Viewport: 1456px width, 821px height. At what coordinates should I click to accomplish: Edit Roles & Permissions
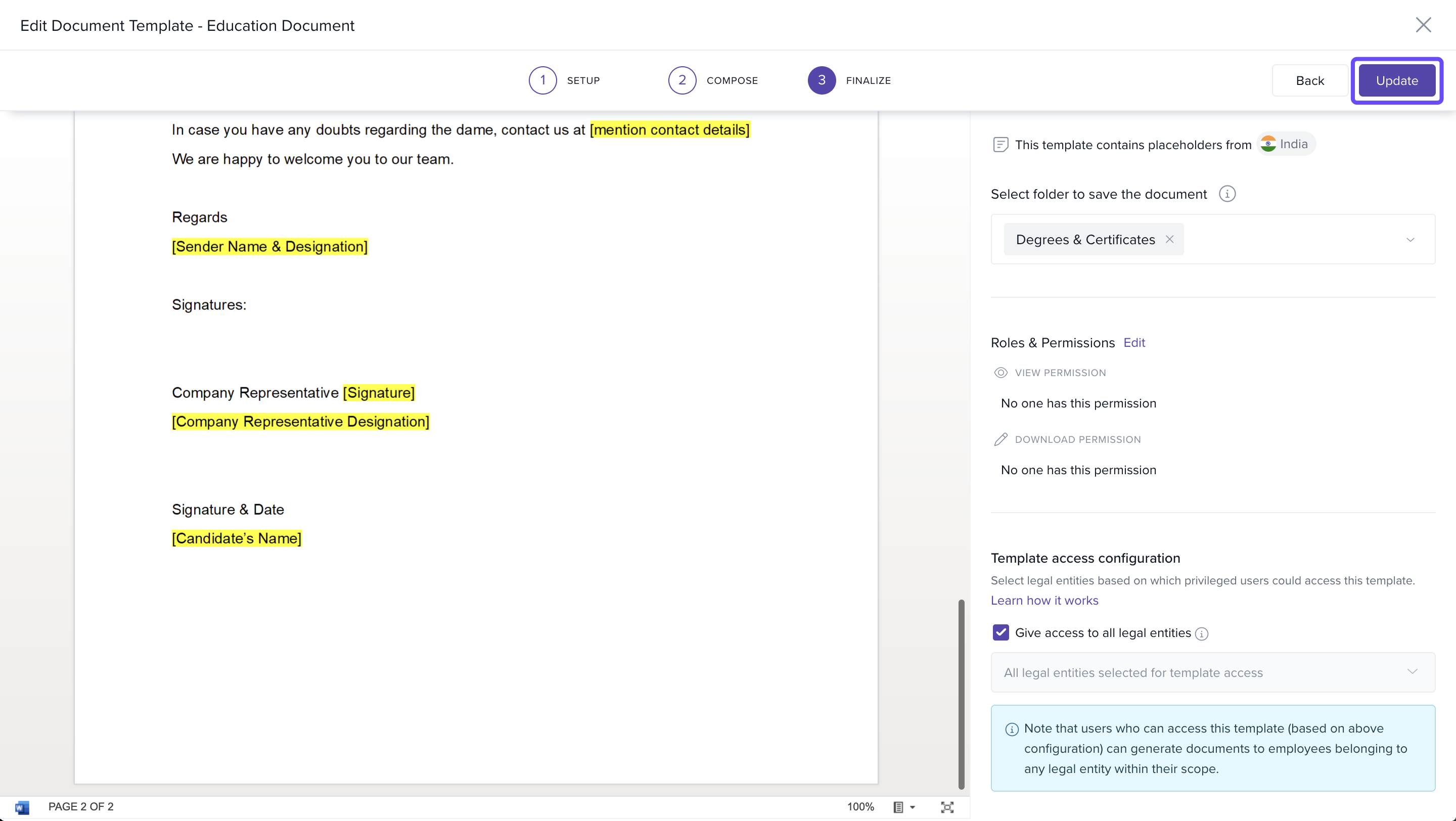(x=1134, y=342)
